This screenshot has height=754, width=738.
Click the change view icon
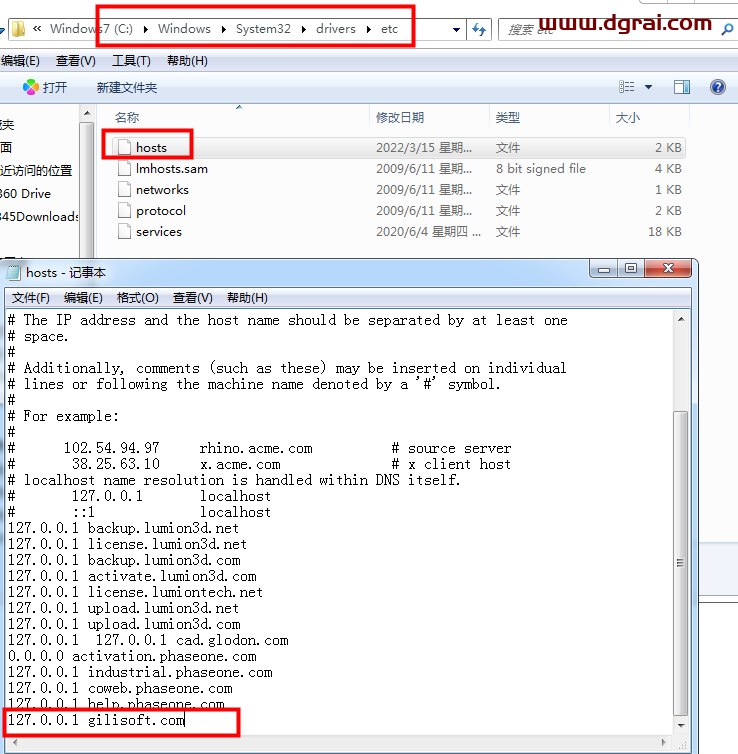click(x=626, y=87)
